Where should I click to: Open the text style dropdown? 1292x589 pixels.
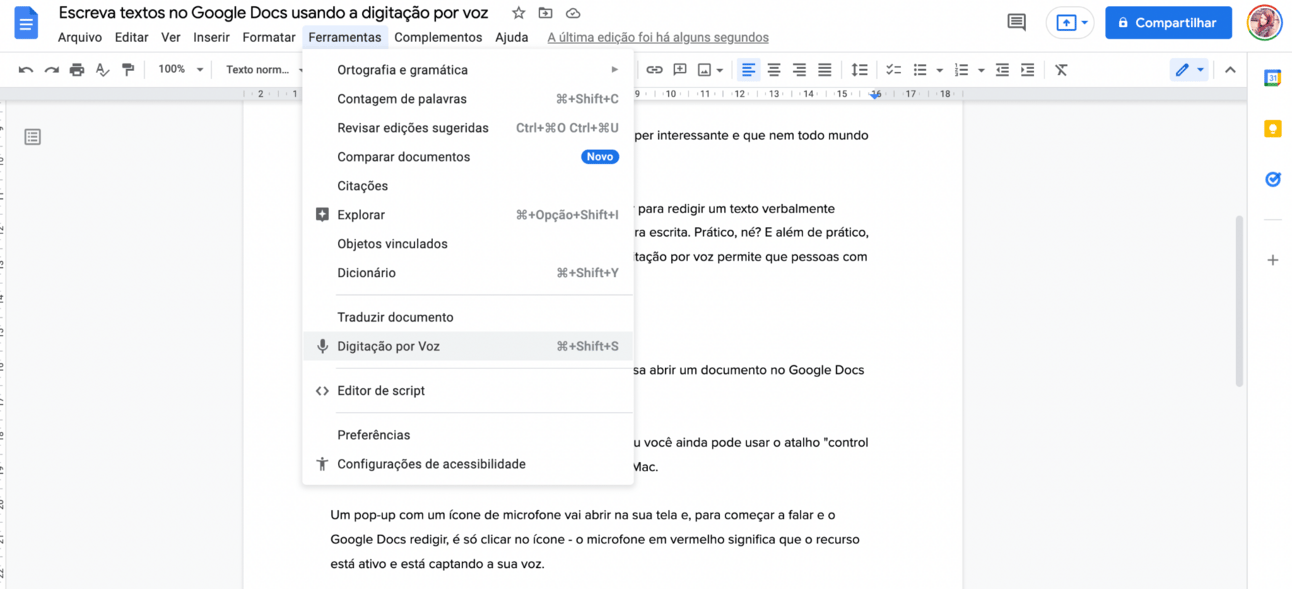click(263, 70)
